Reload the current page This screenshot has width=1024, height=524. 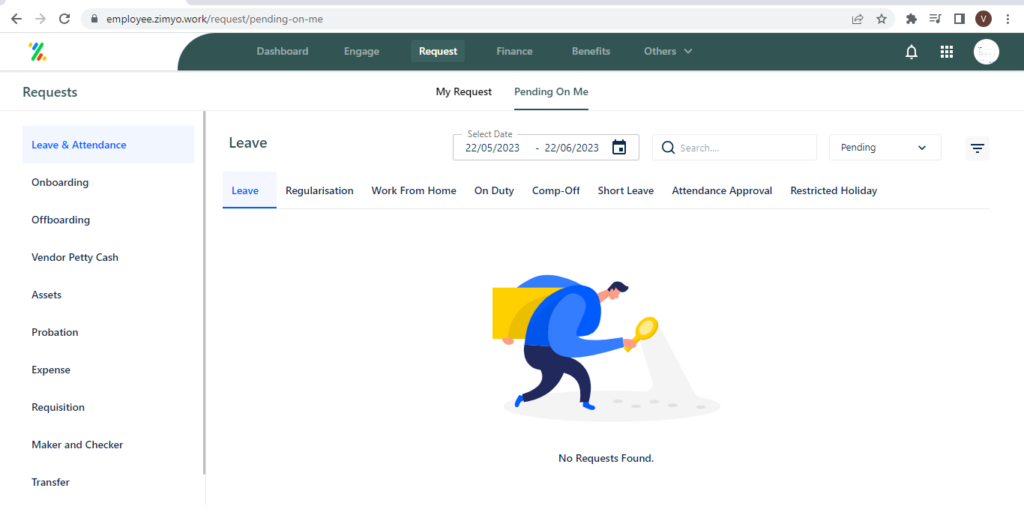[x=64, y=19]
